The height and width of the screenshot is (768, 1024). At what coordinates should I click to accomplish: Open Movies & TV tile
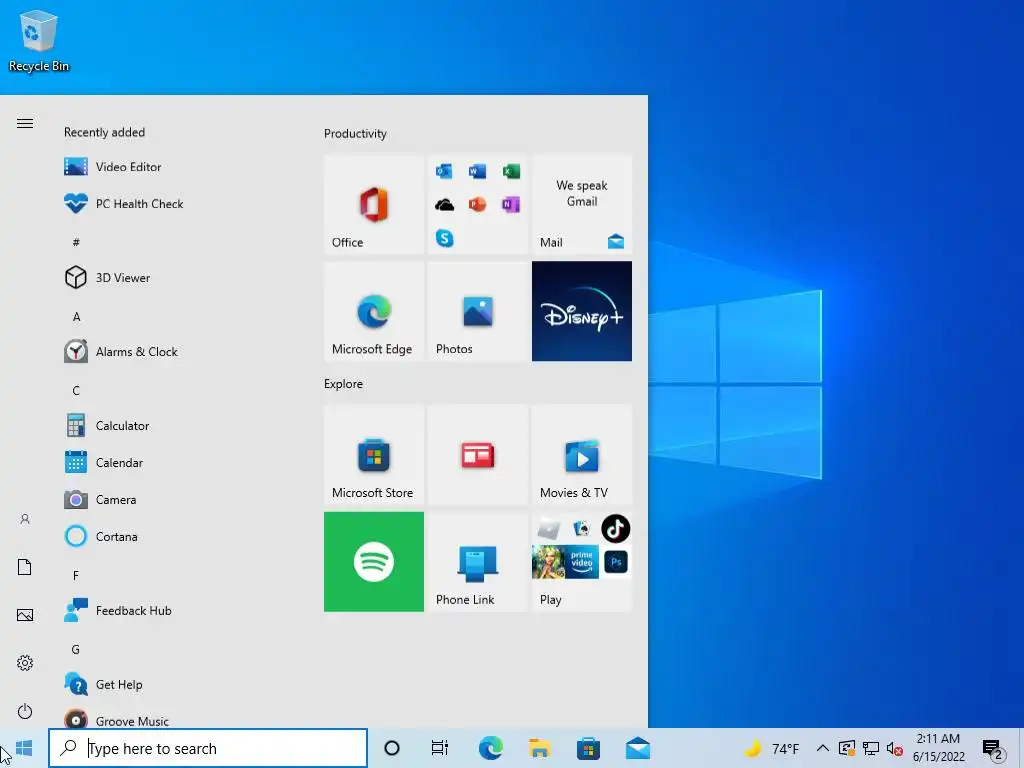582,455
